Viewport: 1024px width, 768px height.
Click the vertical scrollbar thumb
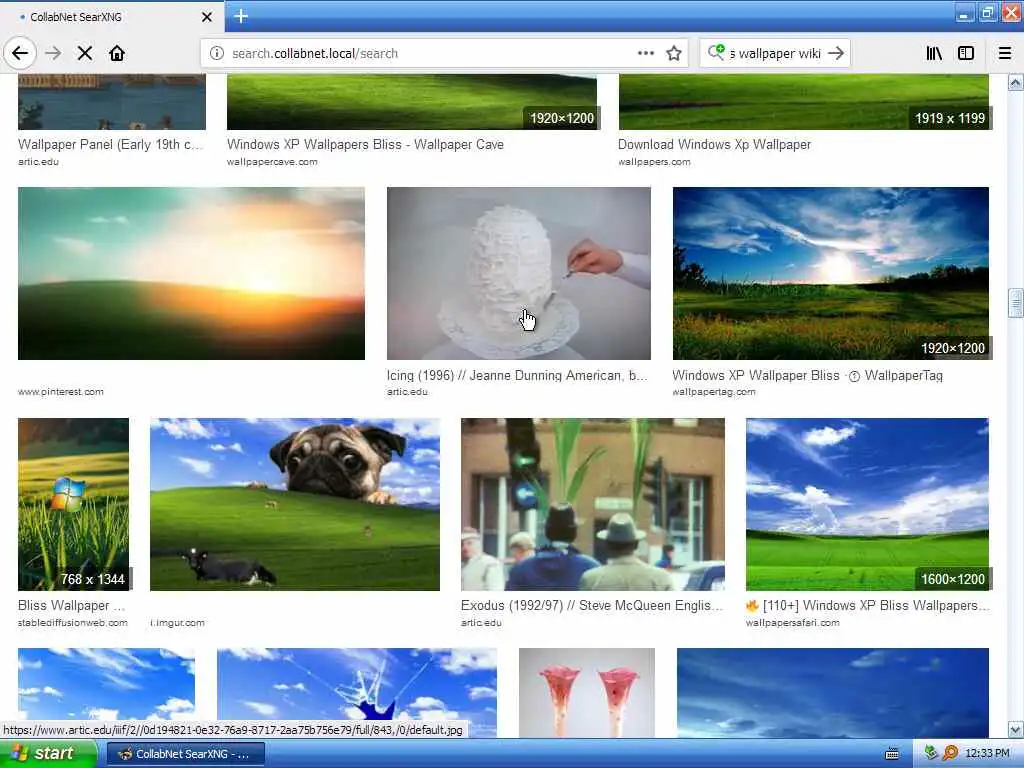coord(1015,302)
